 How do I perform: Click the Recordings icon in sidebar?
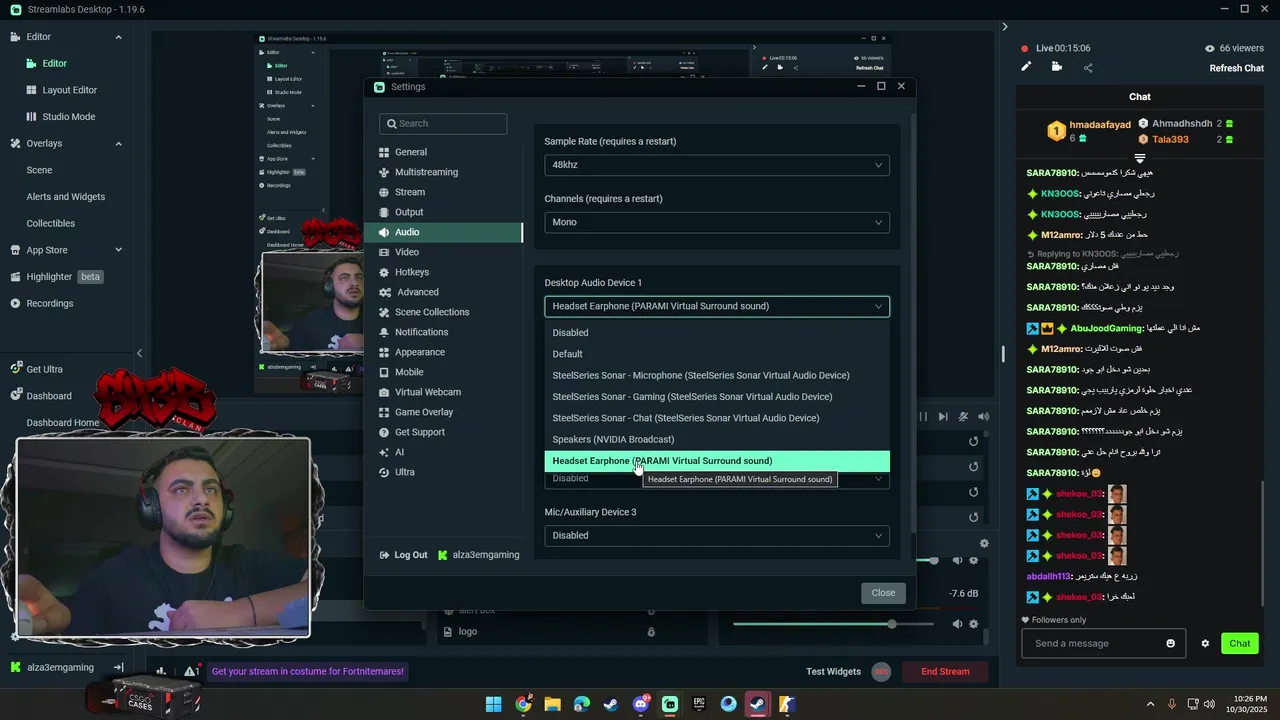point(16,303)
